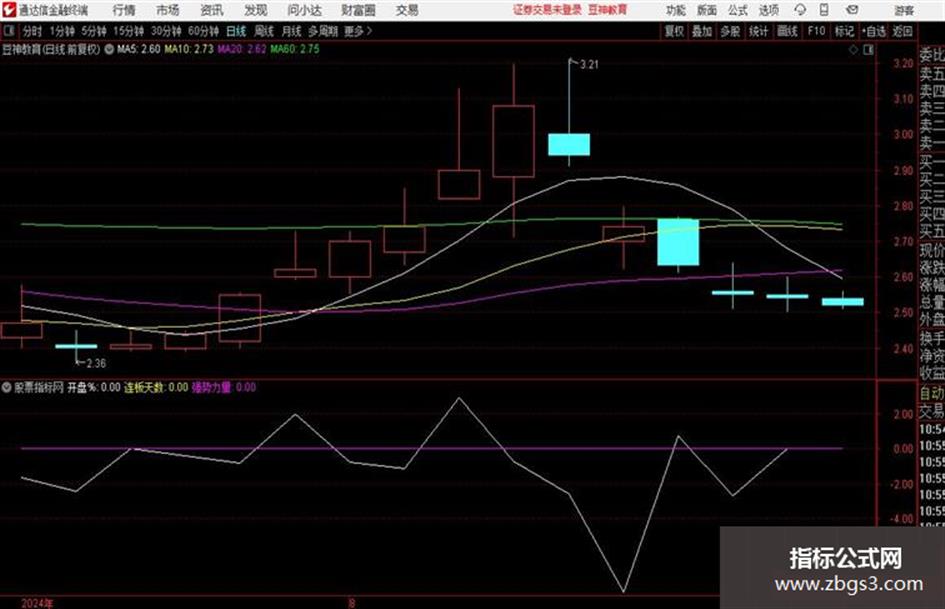
Task: Click the 游客 user account label
Action: click(x=904, y=10)
